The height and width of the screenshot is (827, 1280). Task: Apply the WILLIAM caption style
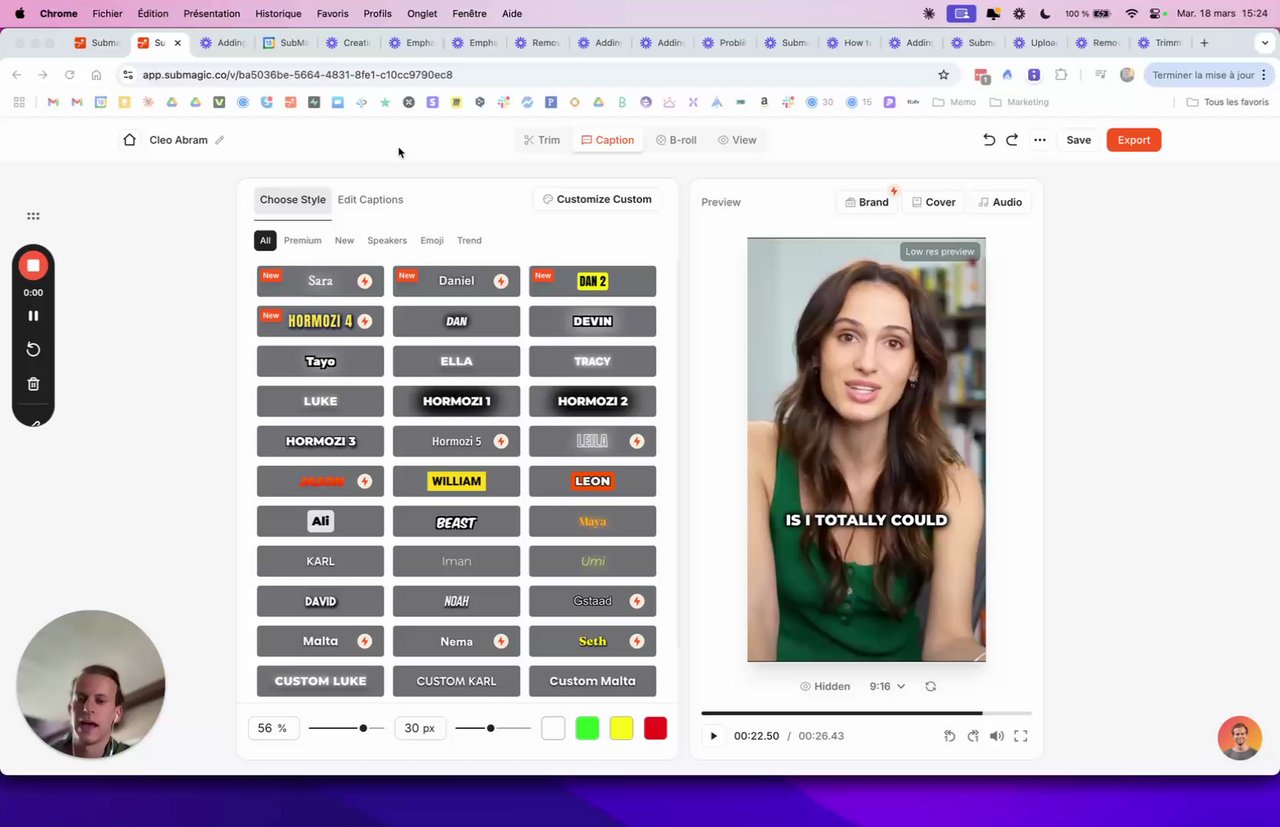click(x=456, y=481)
